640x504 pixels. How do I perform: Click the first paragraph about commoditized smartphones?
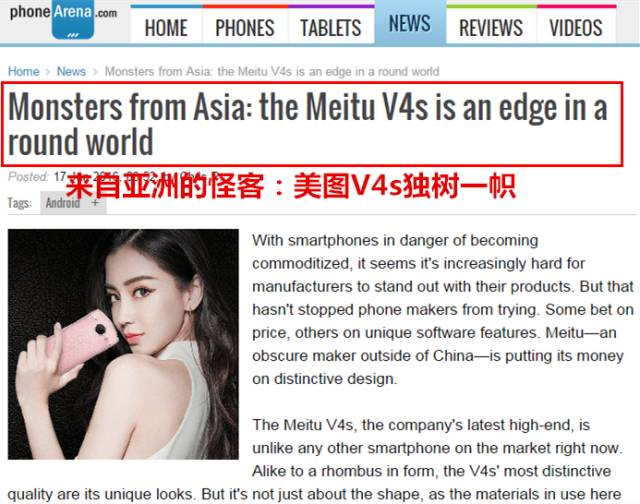click(443, 310)
